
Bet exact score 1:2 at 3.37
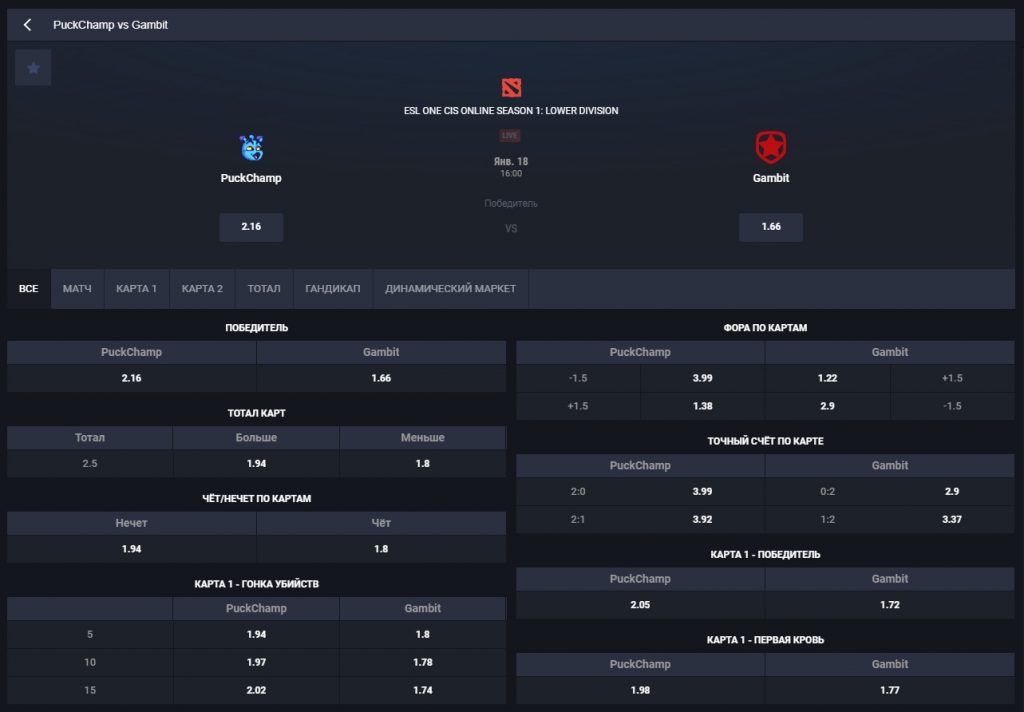952,520
